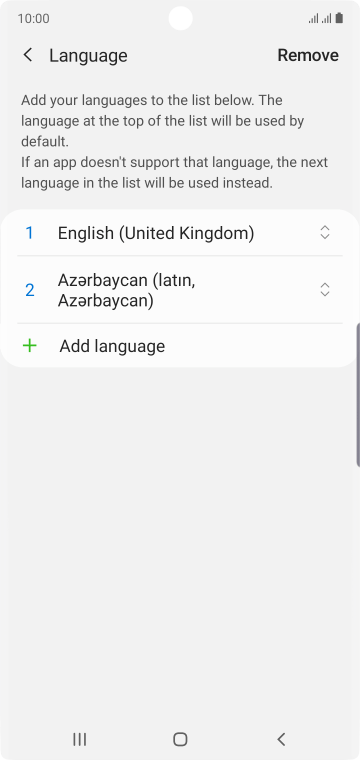360x760 pixels.
Task: Tap the reorder handle for Azərbaycan
Action: (x=325, y=290)
